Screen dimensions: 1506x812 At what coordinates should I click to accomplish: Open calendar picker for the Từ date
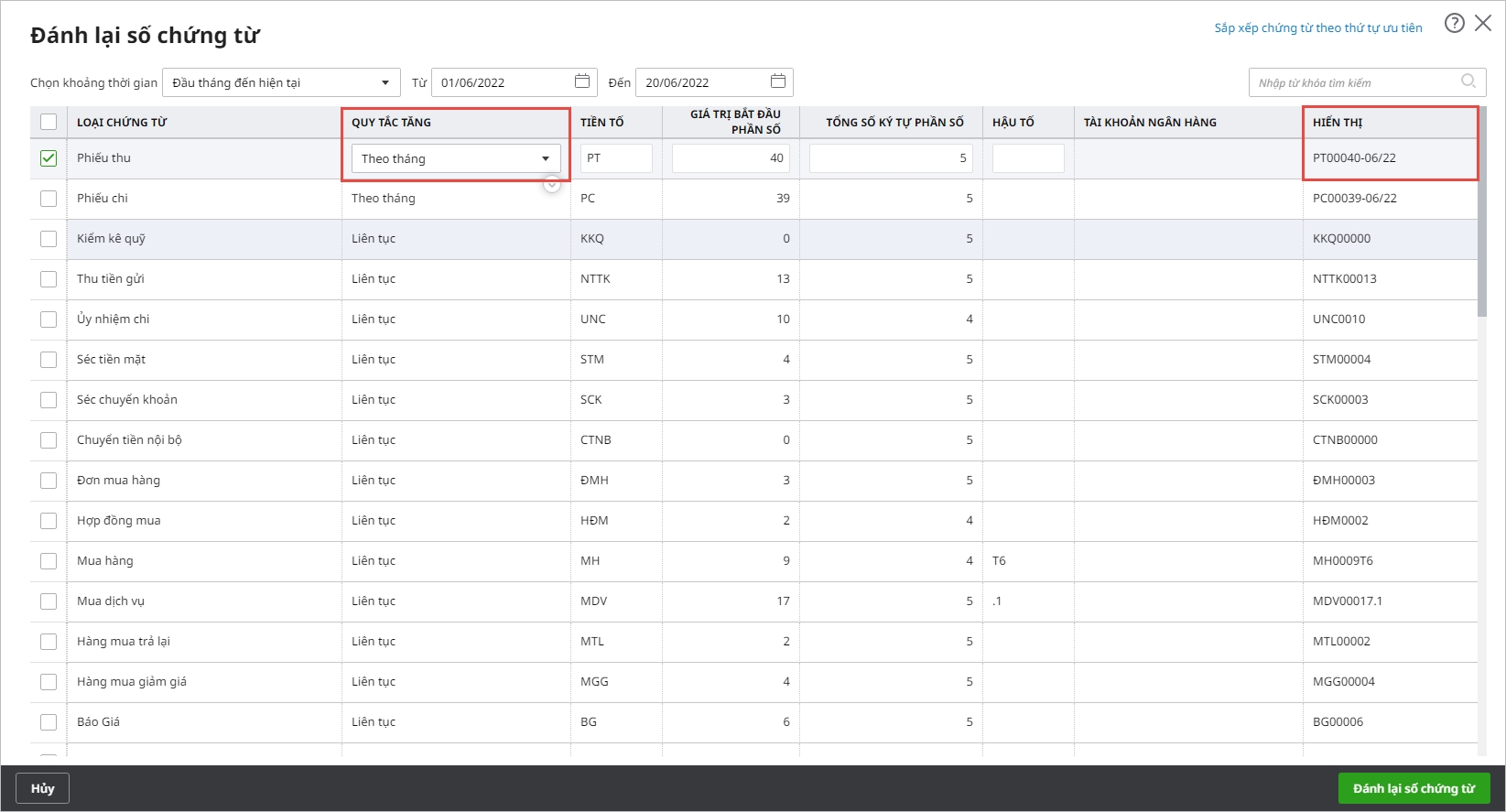[x=581, y=81]
